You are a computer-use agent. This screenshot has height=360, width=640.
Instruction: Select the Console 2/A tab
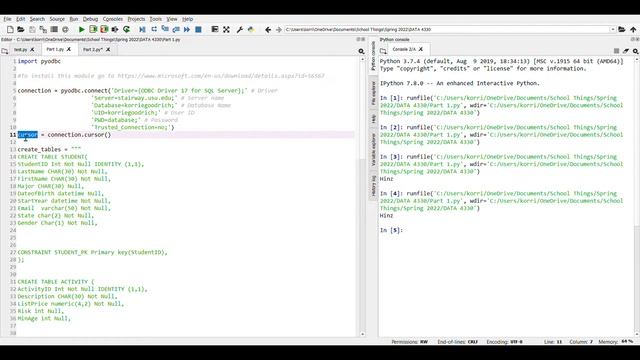pos(404,49)
